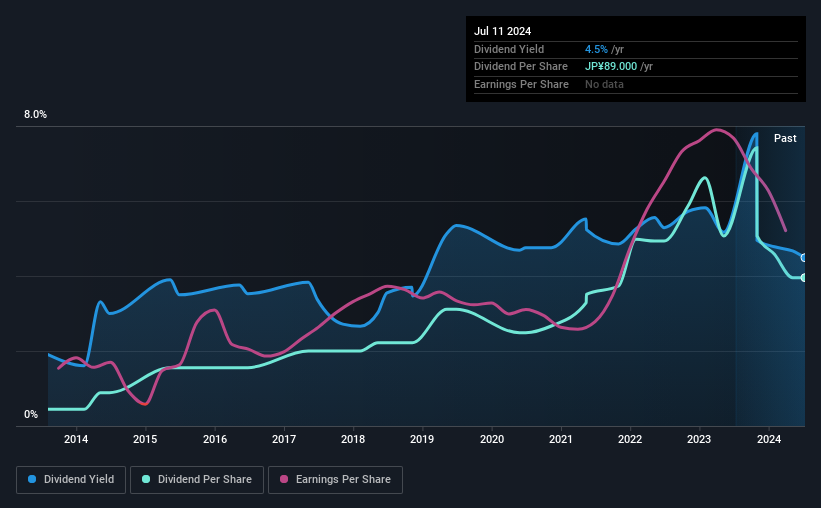Click the 2018 x-axis label
Screen dimensions: 821x508
click(353, 439)
